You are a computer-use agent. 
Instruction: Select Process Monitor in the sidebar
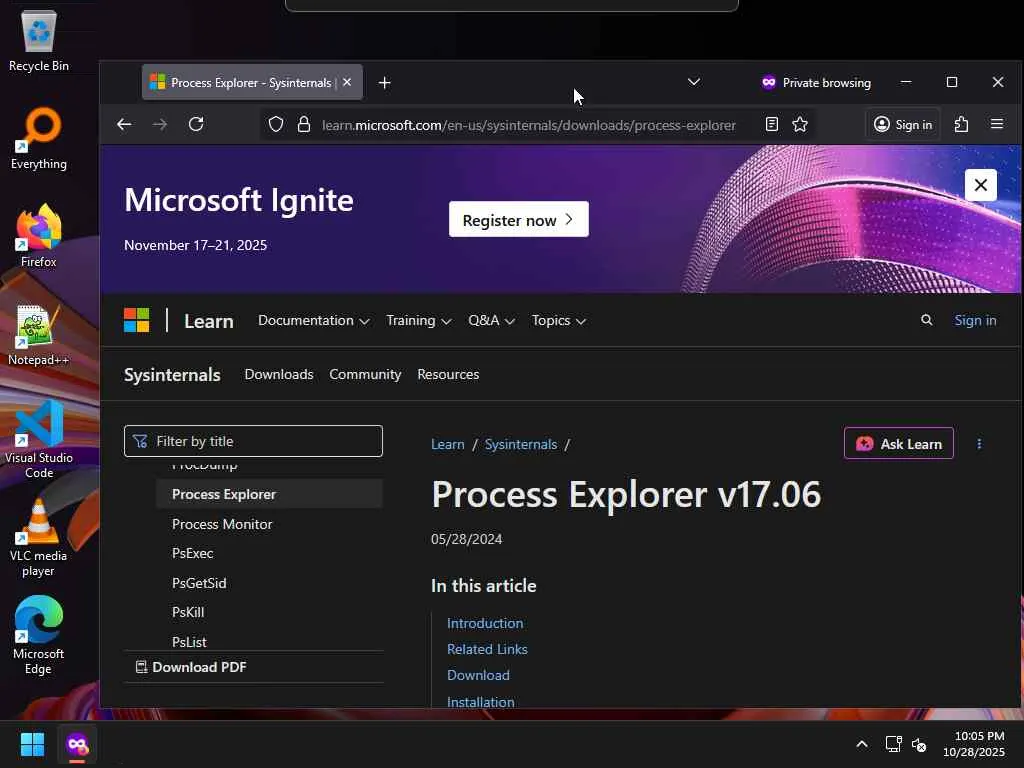click(x=222, y=524)
